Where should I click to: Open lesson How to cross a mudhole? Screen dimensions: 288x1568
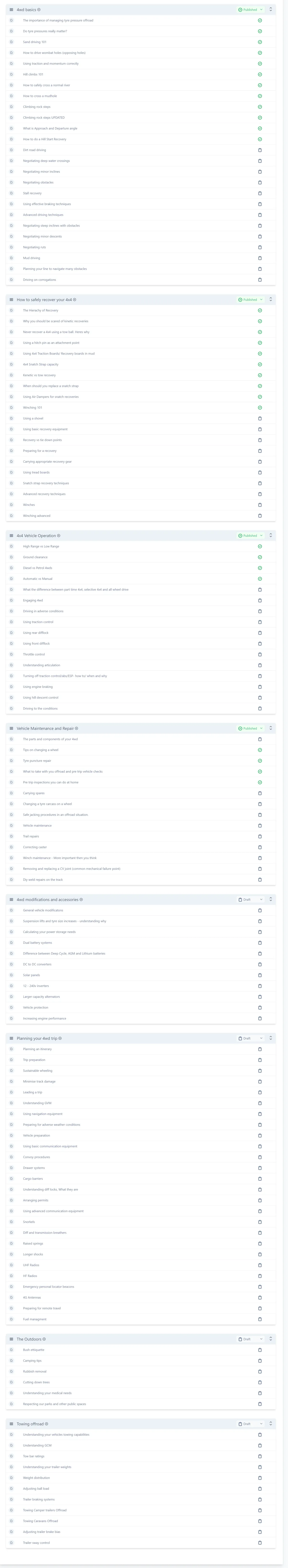pos(40,96)
